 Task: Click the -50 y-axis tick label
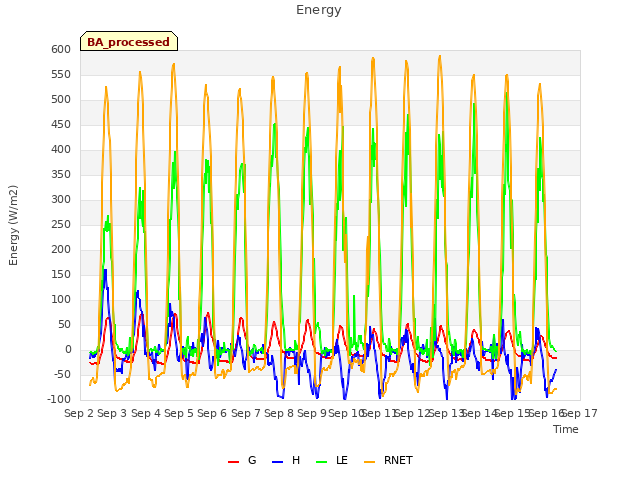61,374
